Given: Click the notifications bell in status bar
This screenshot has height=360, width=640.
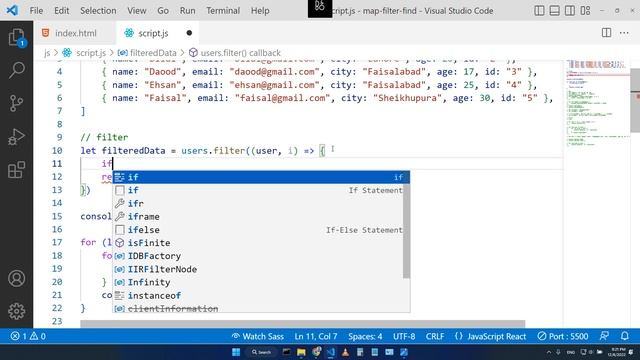Looking at the screenshot, I should [624, 336].
